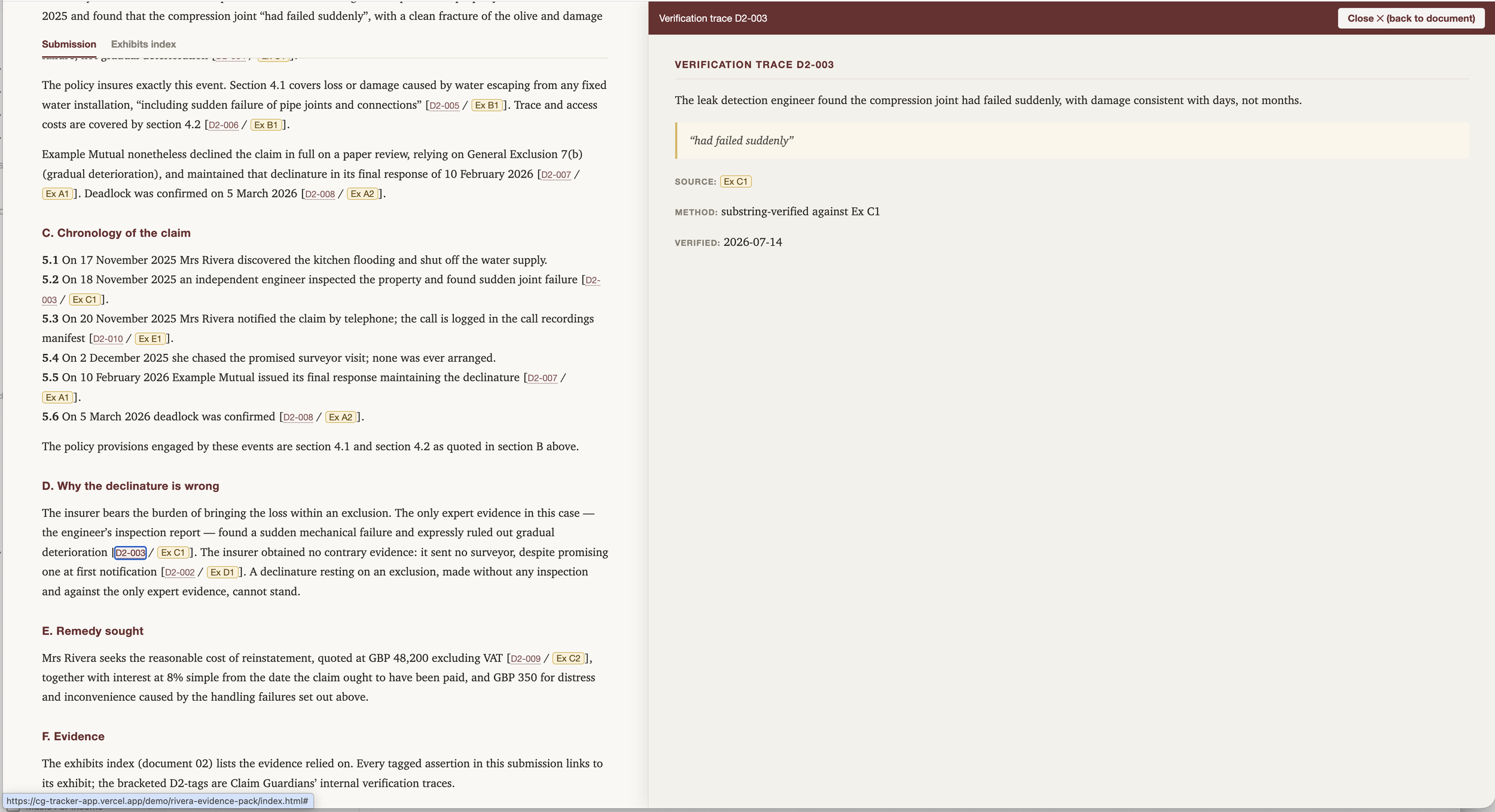The image size is (1495, 812).
Task: Open D2-002 trace link in section D
Action: pos(179,573)
